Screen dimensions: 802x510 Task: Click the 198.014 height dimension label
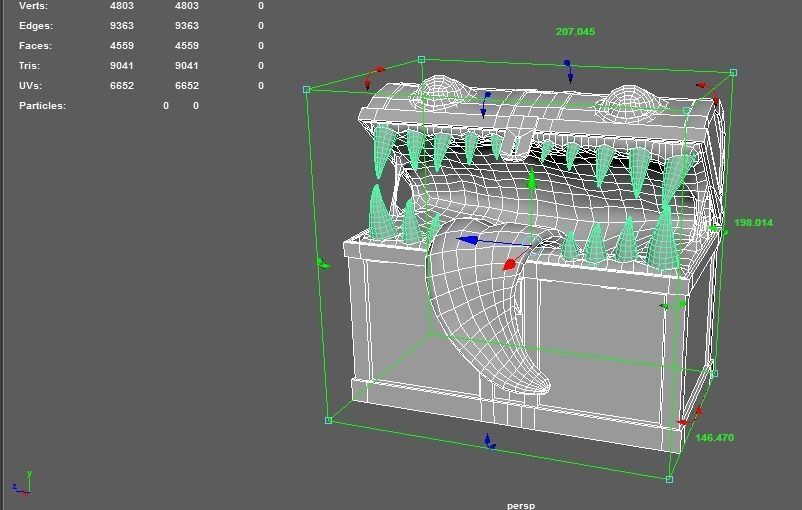pyautogui.click(x=753, y=223)
